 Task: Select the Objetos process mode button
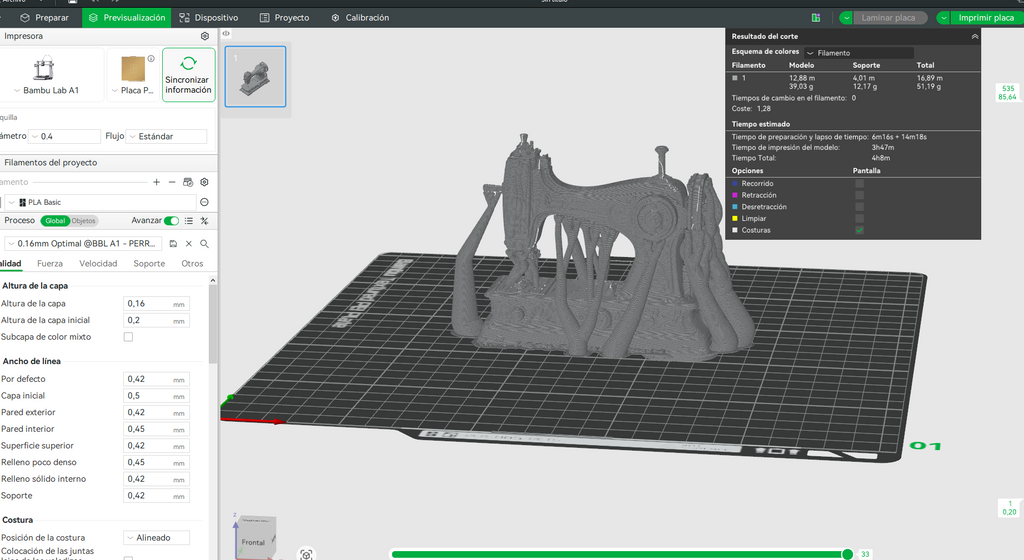pyautogui.click(x=84, y=221)
